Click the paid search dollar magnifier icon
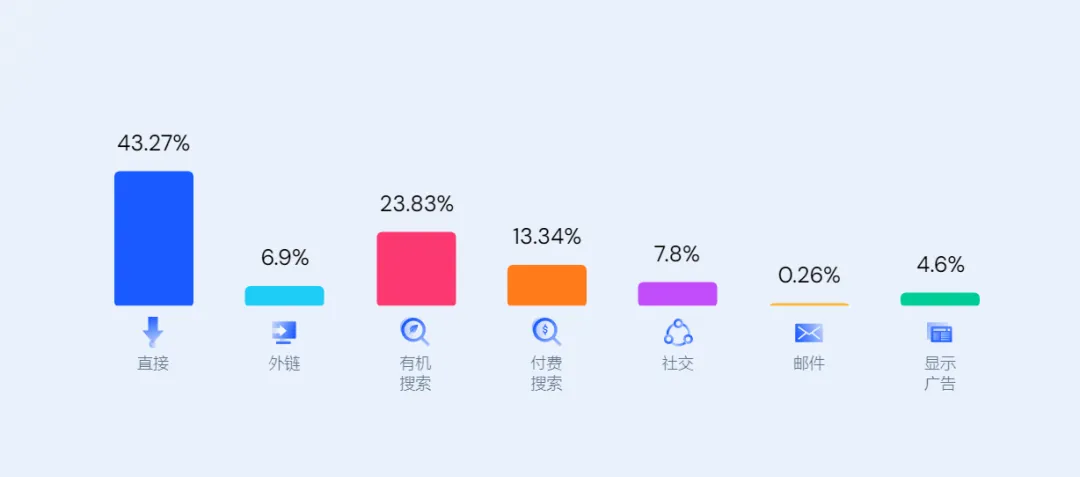The height and width of the screenshot is (477, 1080). 546,331
